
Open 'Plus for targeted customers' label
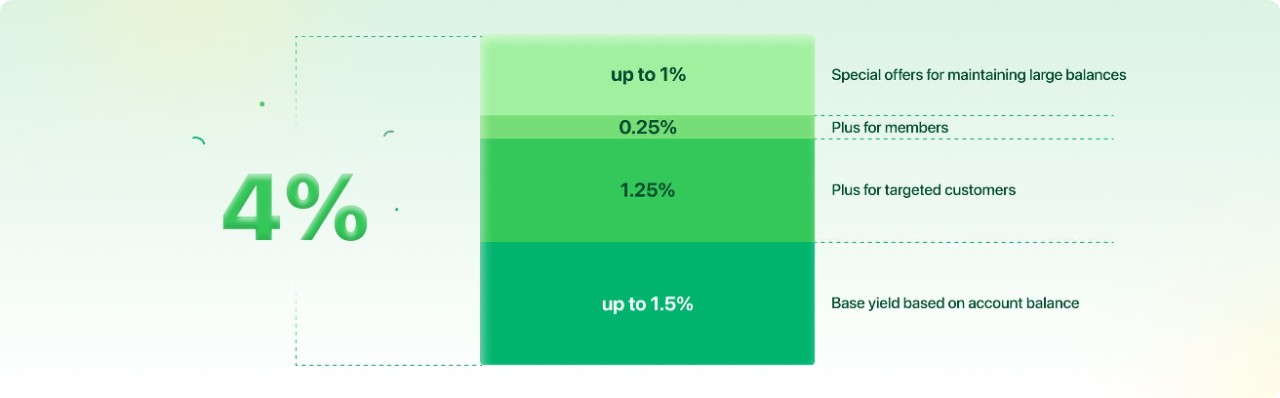[x=923, y=190]
